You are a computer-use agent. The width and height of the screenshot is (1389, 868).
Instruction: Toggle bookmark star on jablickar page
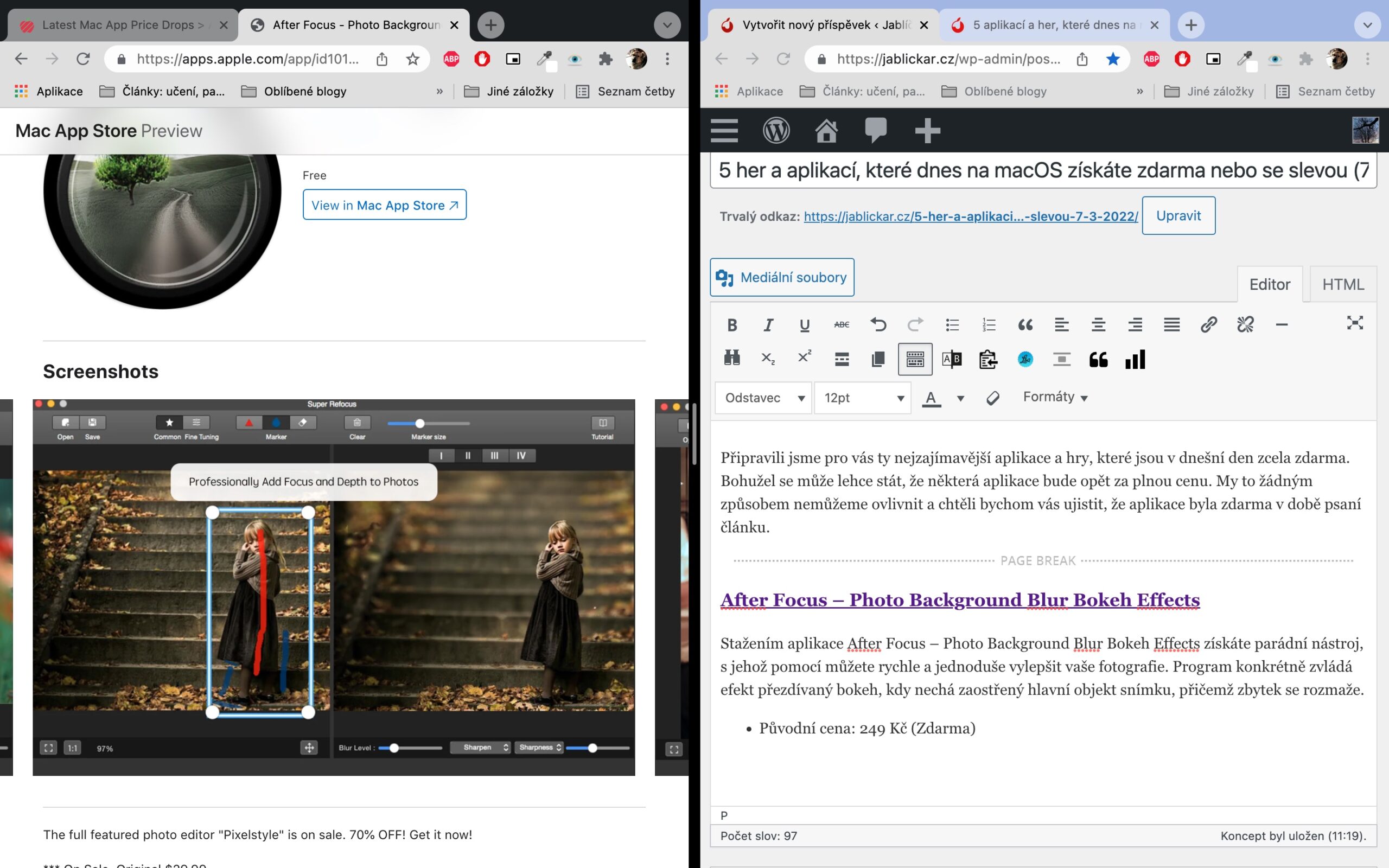point(1112,59)
